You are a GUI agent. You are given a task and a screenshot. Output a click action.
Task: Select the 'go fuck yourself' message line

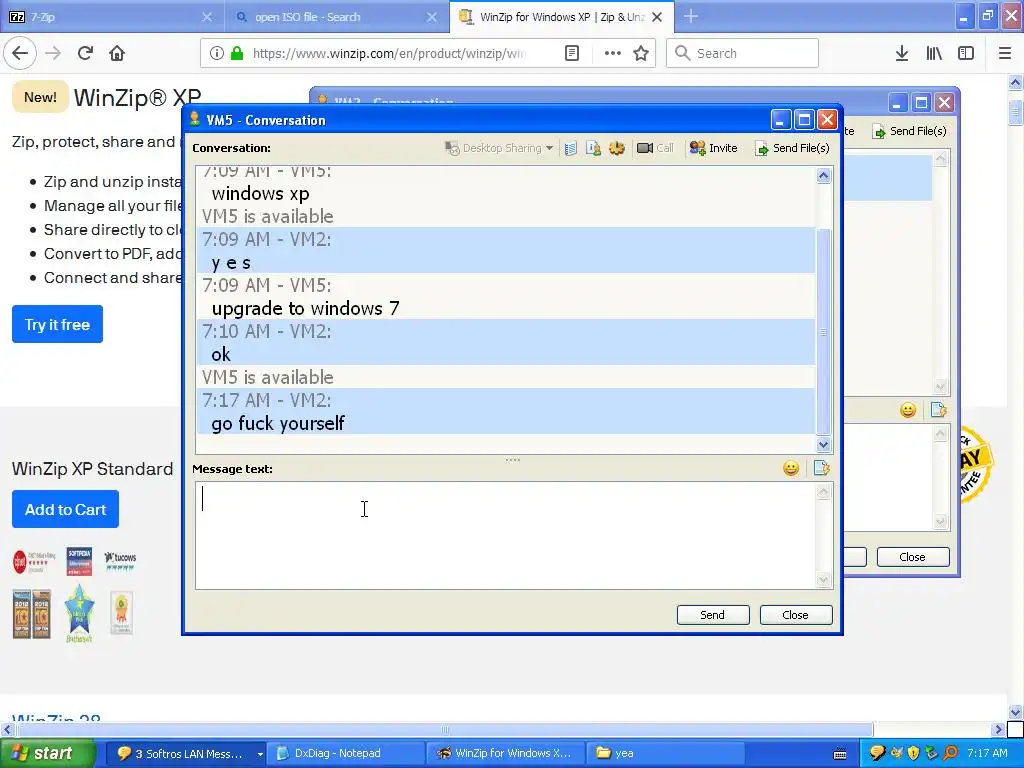(278, 423)
